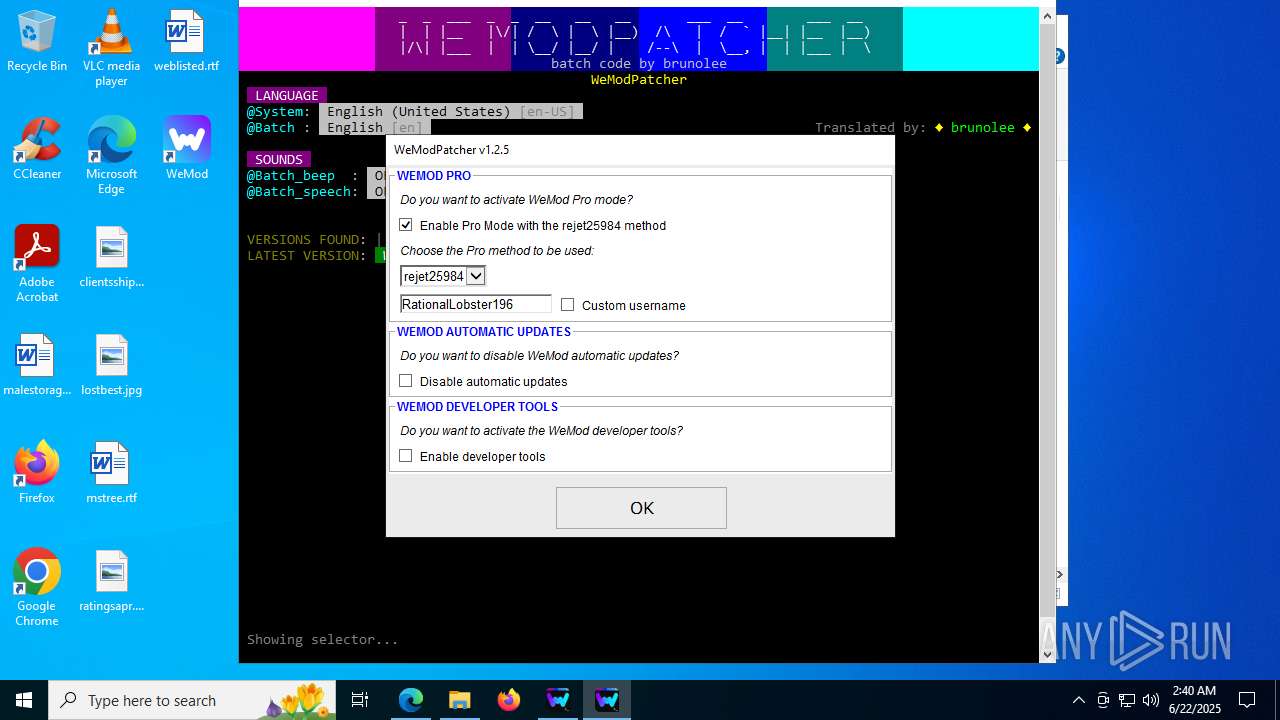This screenshot has height=720, width=1280.
Task: Open weblisted.rtf document icon
Action: (186, 41)
